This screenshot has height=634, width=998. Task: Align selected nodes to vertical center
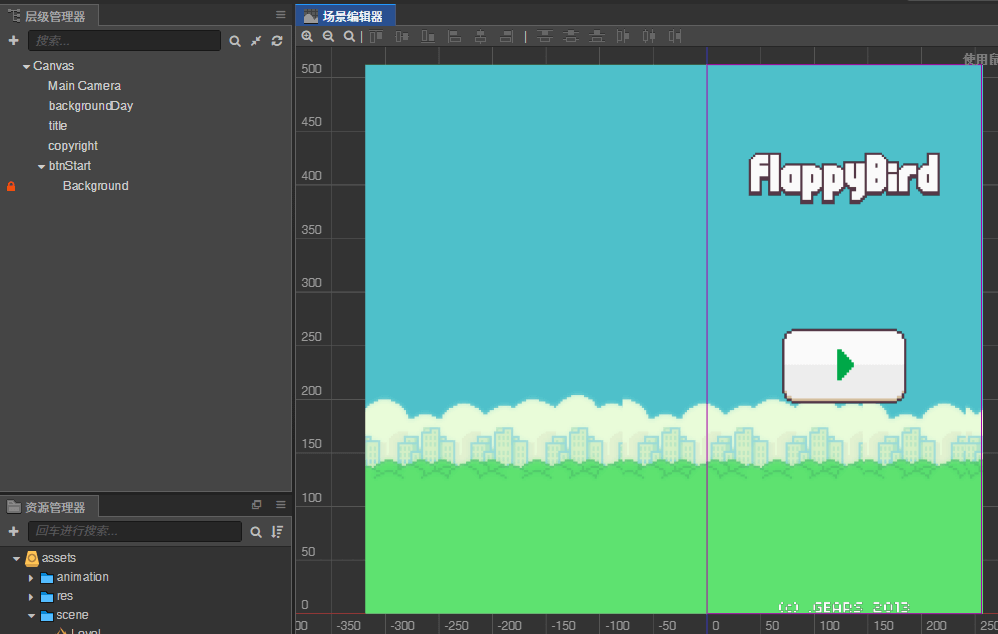[x=402, y=36]
